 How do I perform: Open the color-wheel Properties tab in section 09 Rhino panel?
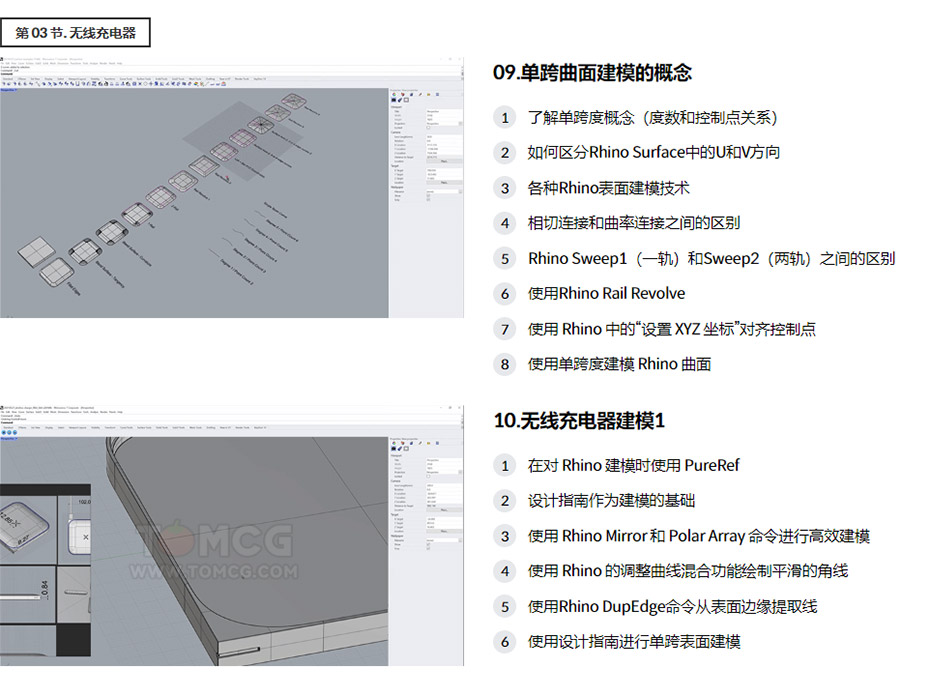click(x=394, y=94)
